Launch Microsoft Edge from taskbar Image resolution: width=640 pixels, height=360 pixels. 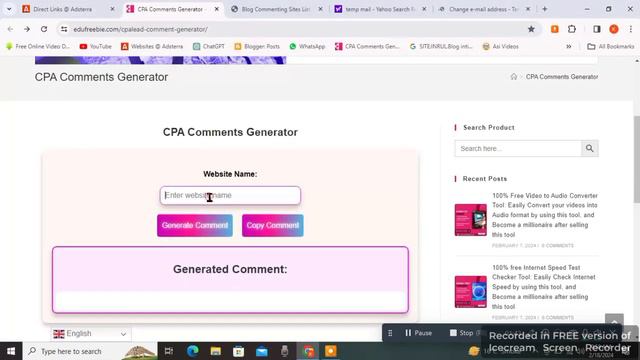tap(193, 351)
